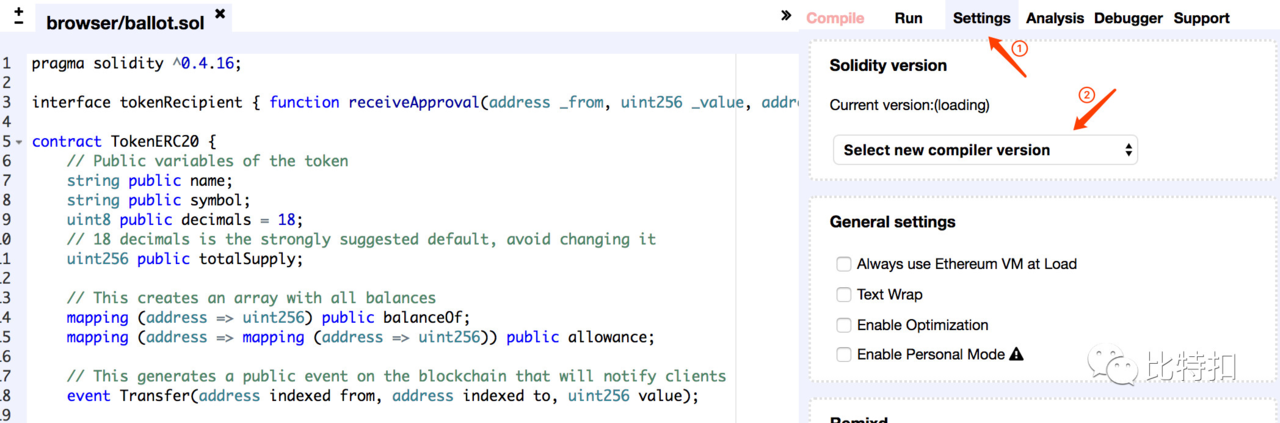Click the warning icon beside Personal Mode
The height and width of the screenshot is (423, 1280).
click(1016, 354)
